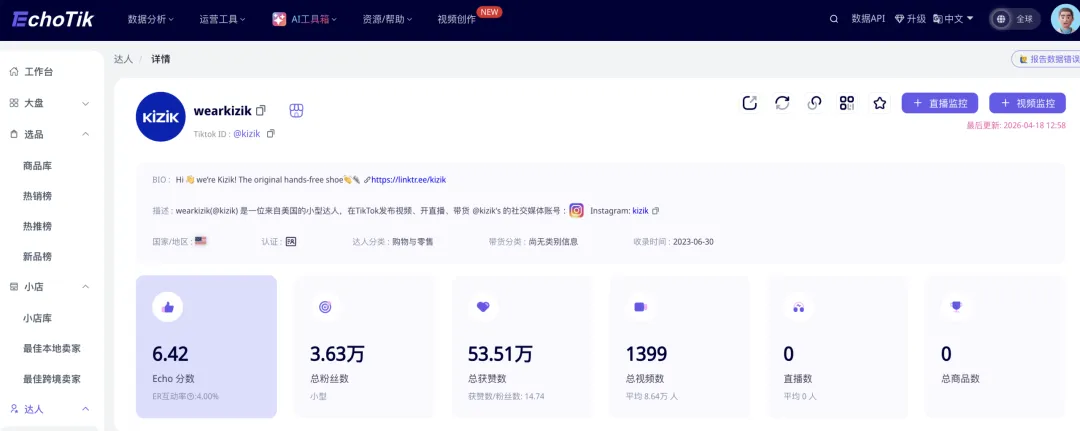The height and width of the screenshot is (431, 1080).
Task: Click the EchoTik logo
Action: (x=52, y=19)
